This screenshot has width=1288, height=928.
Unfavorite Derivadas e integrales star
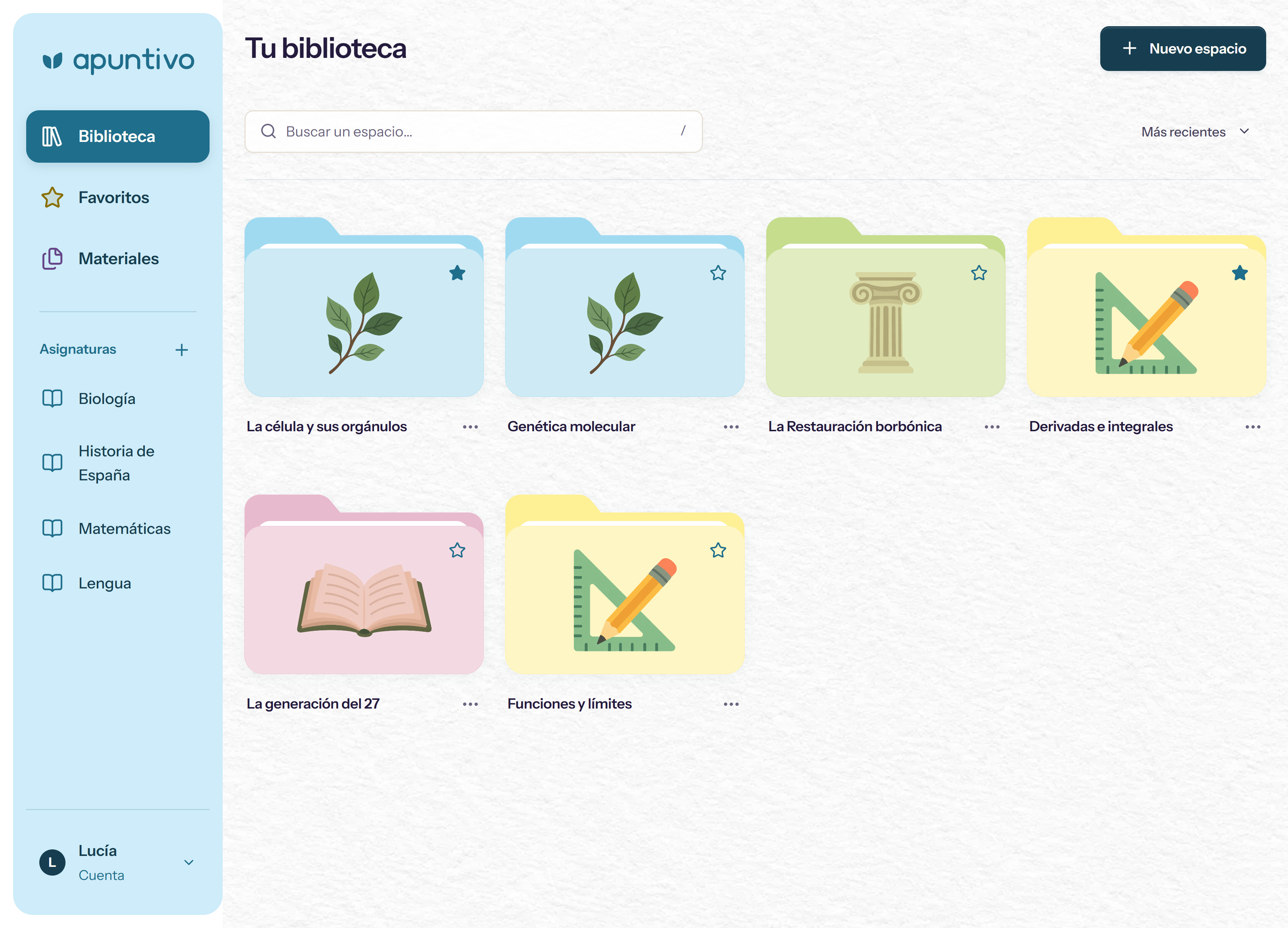click(x=1240, y=273)
